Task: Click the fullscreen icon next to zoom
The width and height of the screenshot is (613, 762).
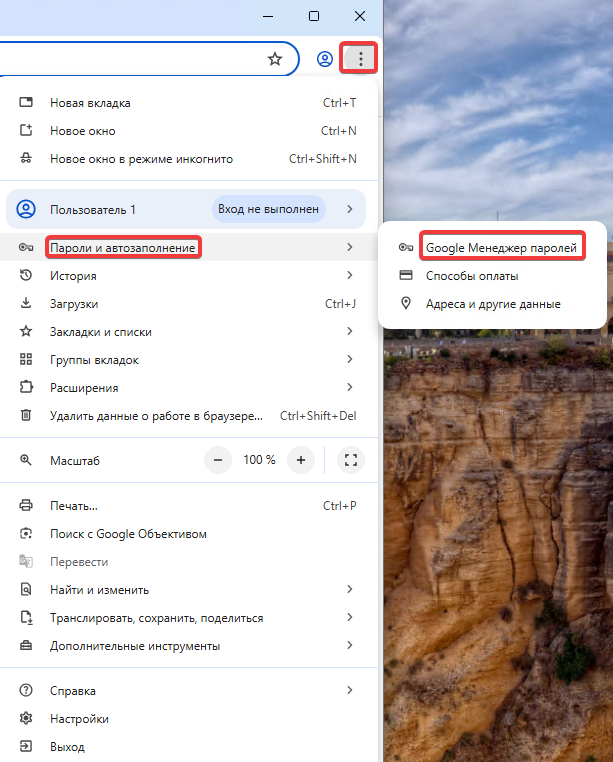Action: tap(350, 460)
